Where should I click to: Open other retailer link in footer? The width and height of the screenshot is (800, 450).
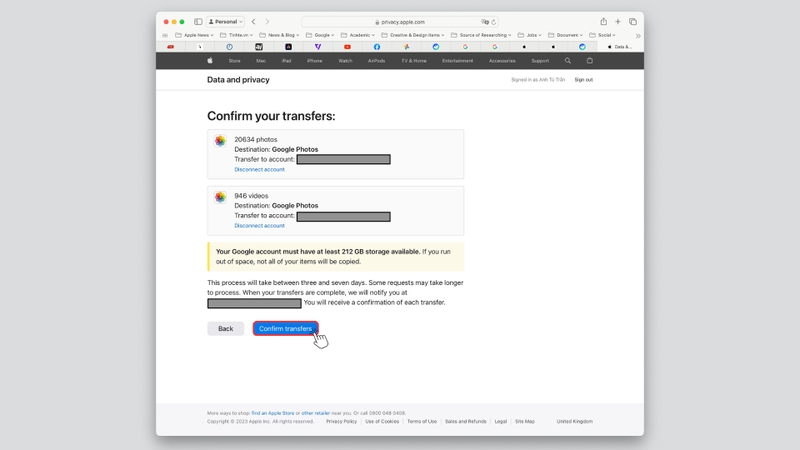tap(315, 413)
